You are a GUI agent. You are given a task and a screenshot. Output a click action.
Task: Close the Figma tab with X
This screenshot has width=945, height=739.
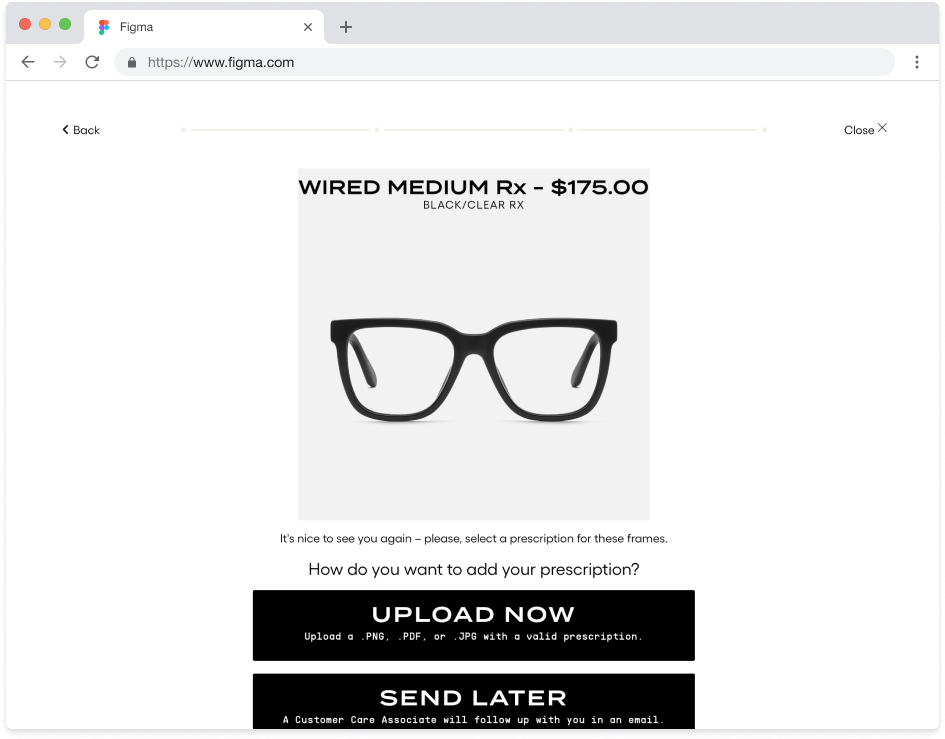[x=308, y=27]
